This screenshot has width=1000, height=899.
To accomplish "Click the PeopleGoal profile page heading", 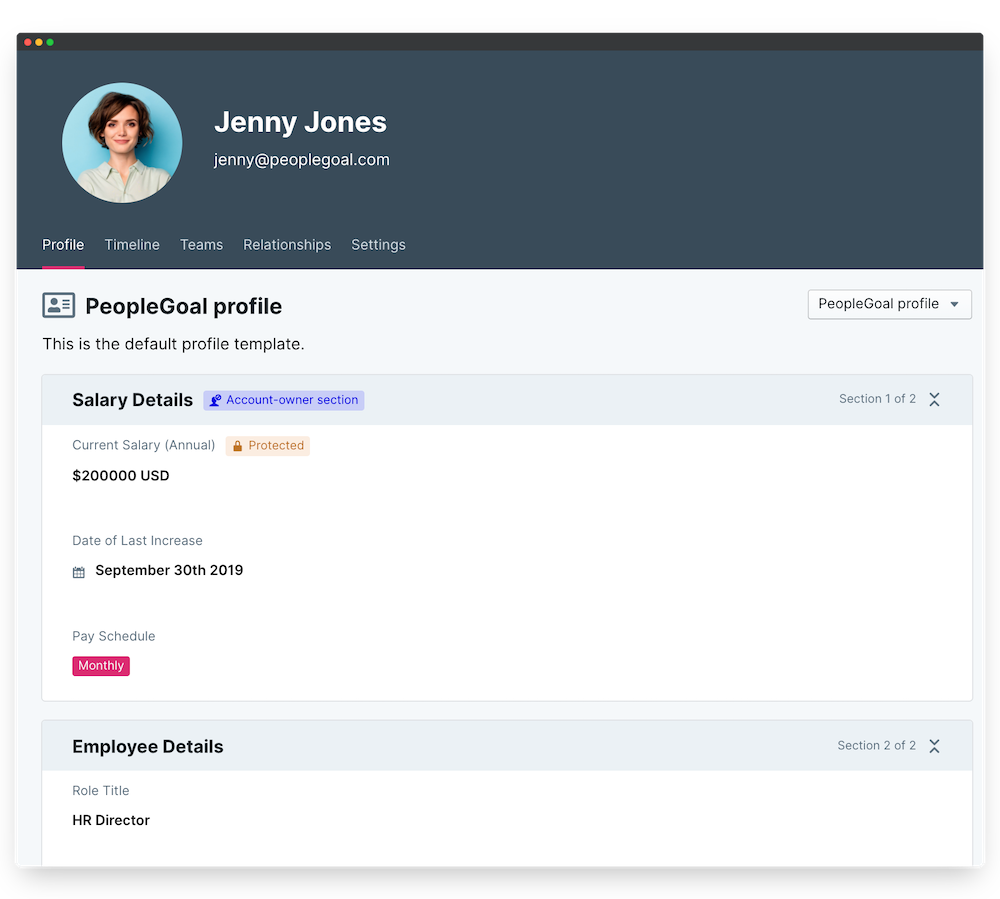I will point(184,307).
